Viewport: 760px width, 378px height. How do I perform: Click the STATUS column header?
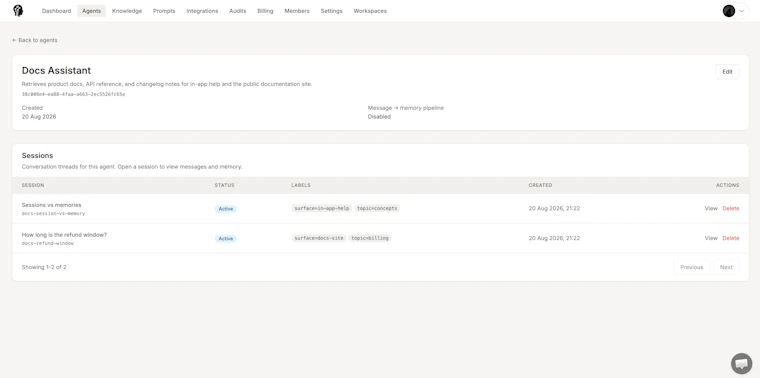click(x=224, y=185)
